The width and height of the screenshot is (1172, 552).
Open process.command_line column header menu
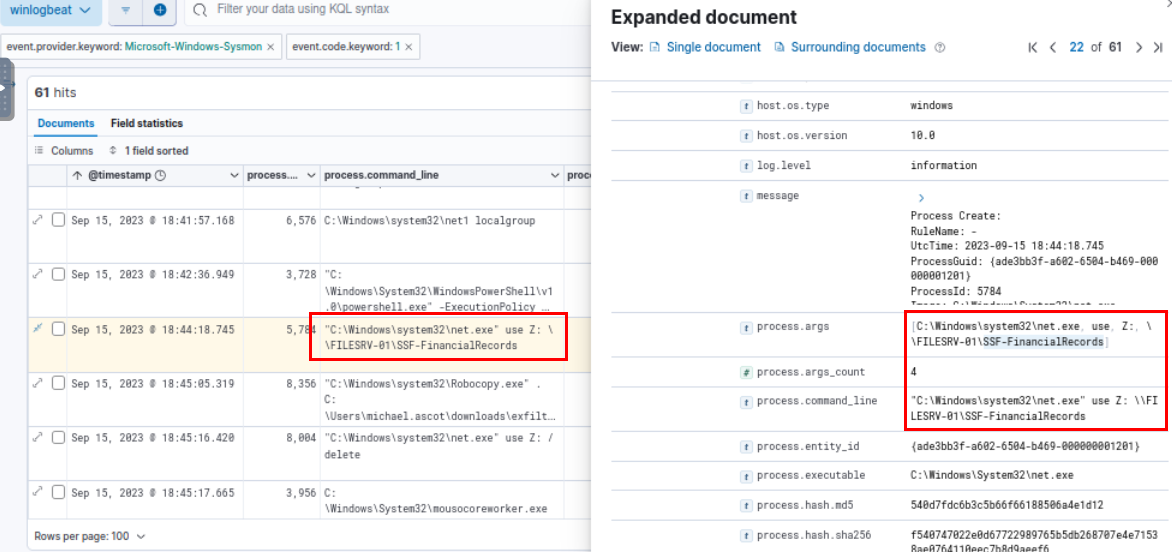(x=555, y=175)
